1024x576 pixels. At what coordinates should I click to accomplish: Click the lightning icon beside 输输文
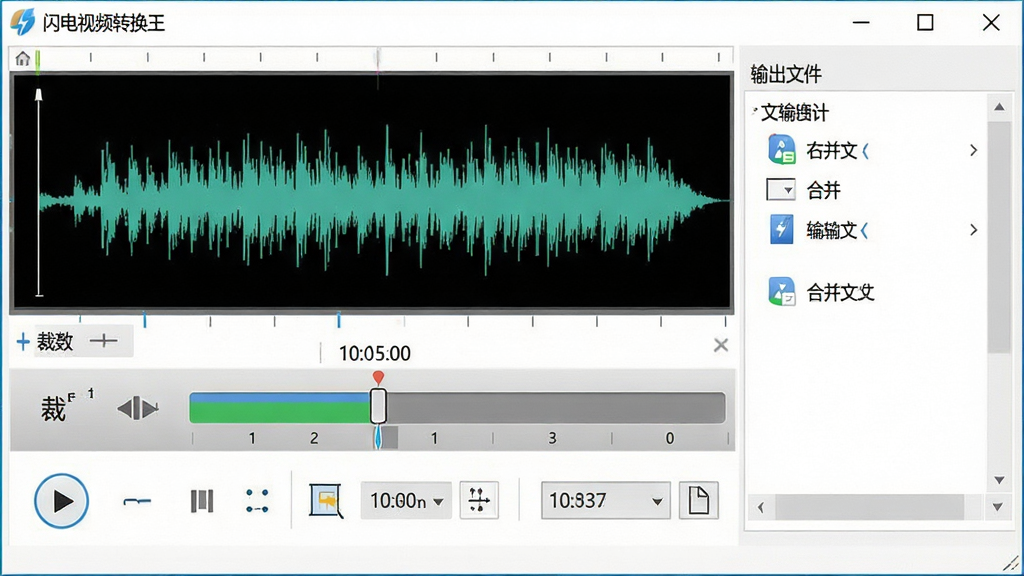(x=781, y=229)
